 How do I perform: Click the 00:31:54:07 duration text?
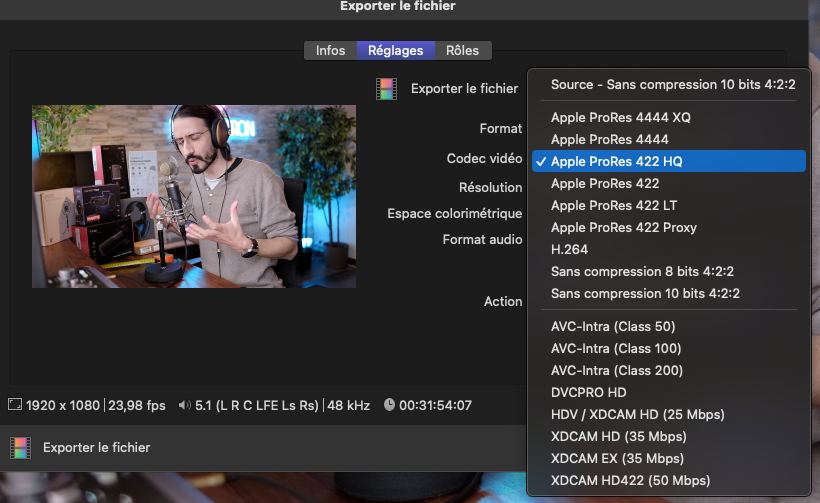[435, 405]
